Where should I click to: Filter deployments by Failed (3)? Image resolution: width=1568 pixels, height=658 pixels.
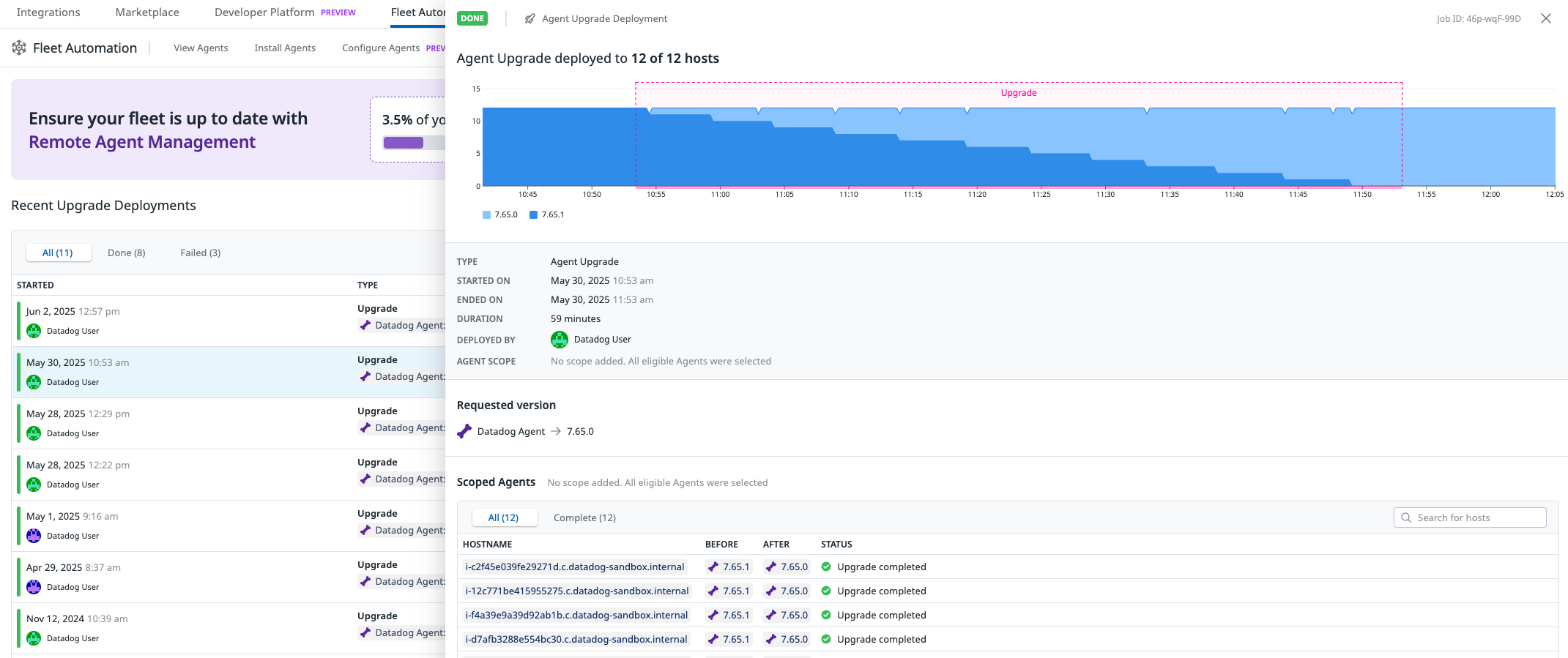tap(201, 253)
